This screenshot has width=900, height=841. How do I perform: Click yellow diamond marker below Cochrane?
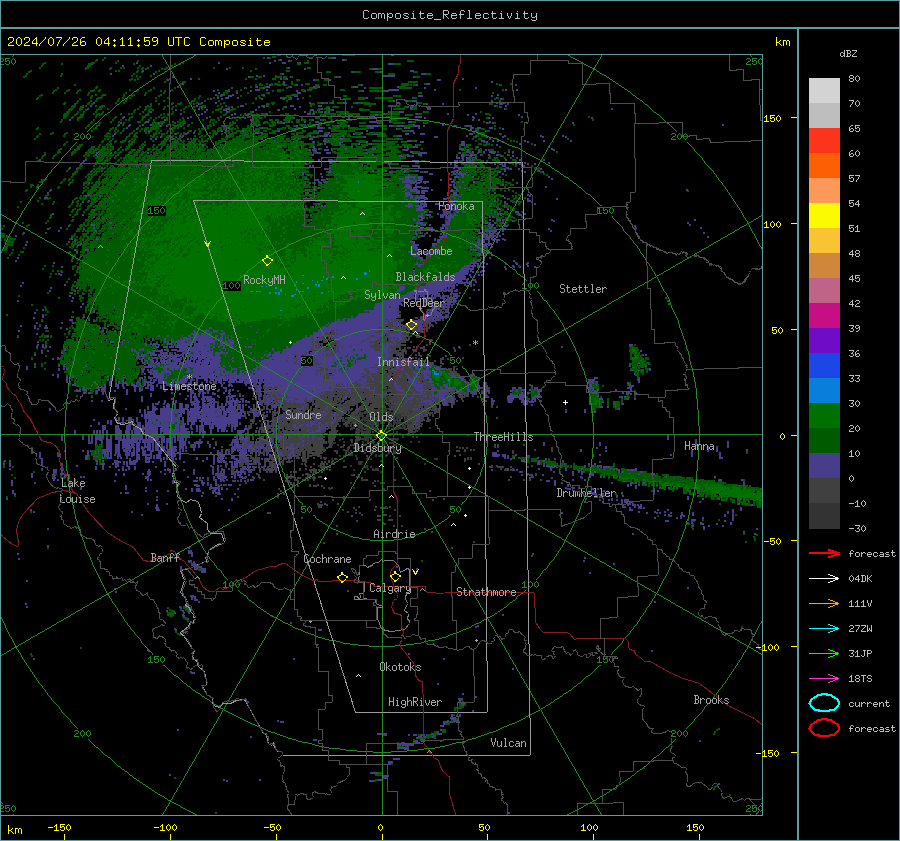343,577
